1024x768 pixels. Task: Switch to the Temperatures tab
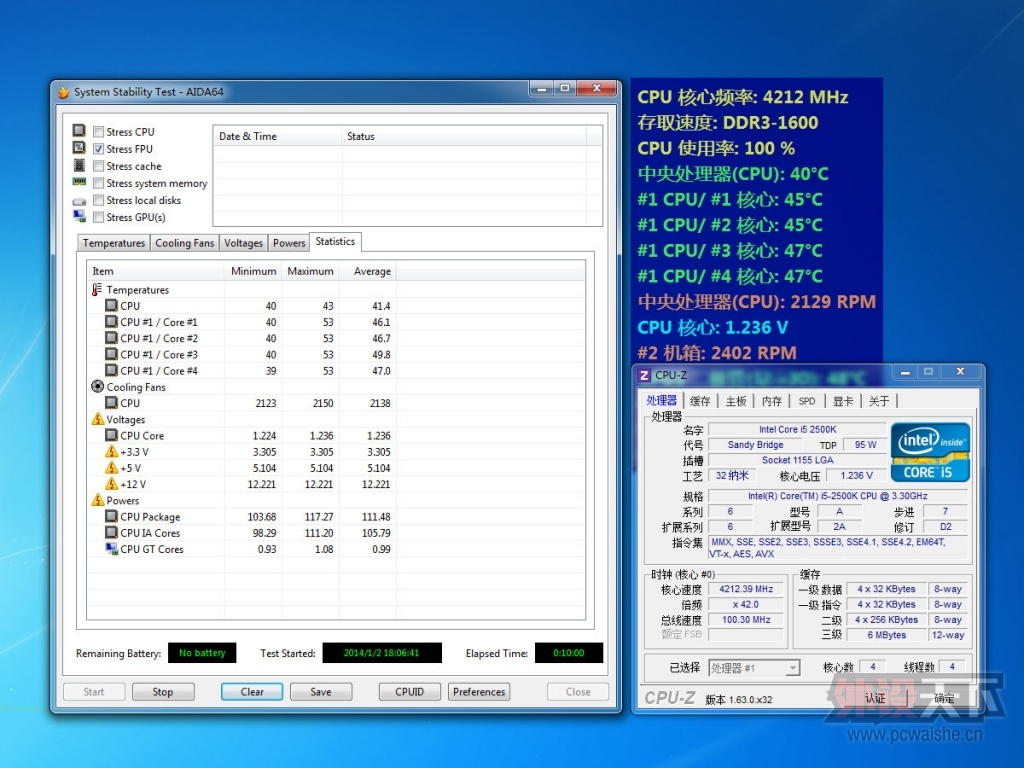114,243
